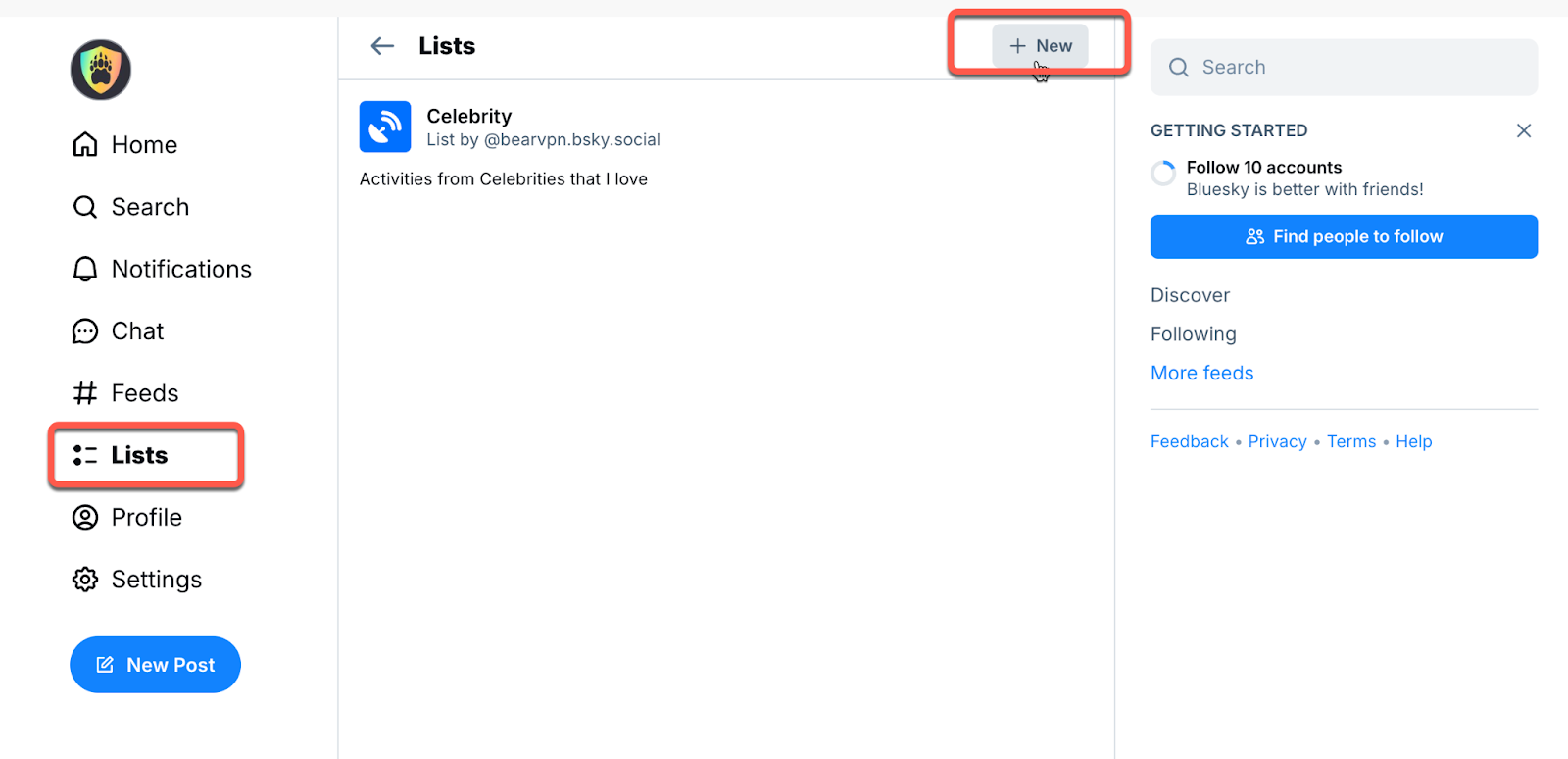Viewport: 1568px width, 759px height.
Task: Dismiss the Getting Started panel
Action: pyautogui.click(x=1523, y=130)
